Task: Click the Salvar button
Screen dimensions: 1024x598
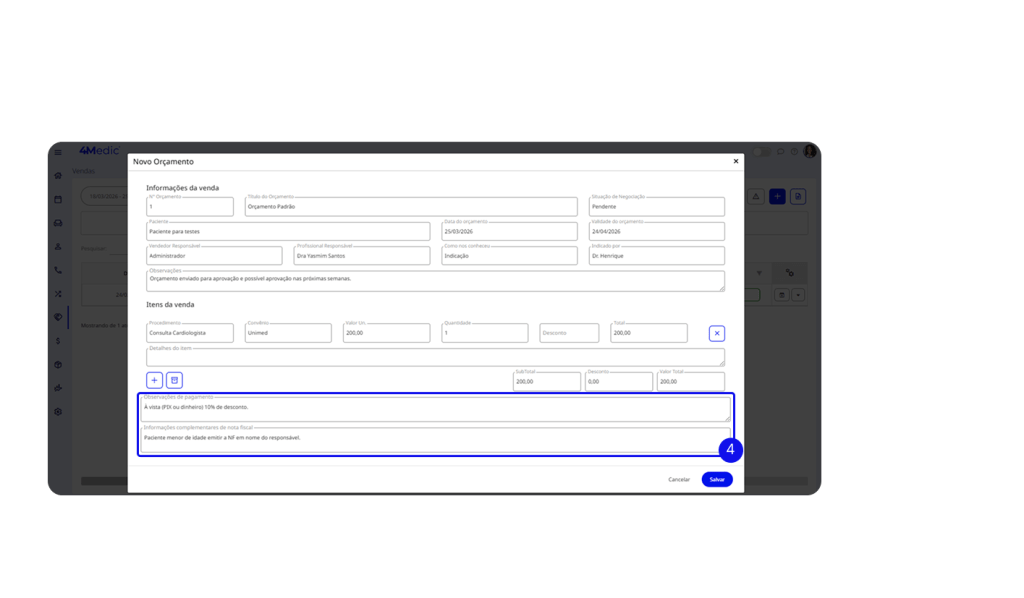Action: (x=716, y=479)
